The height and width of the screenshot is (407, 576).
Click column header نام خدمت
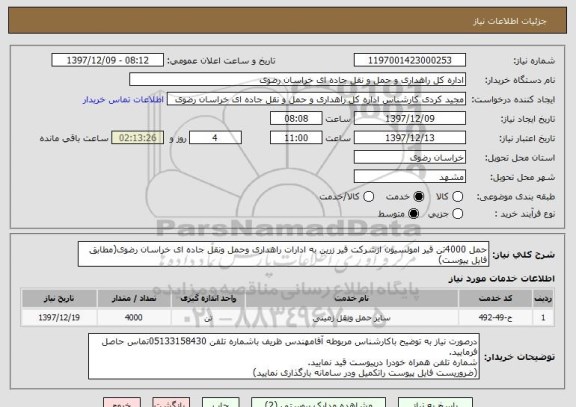click(352, 299)
